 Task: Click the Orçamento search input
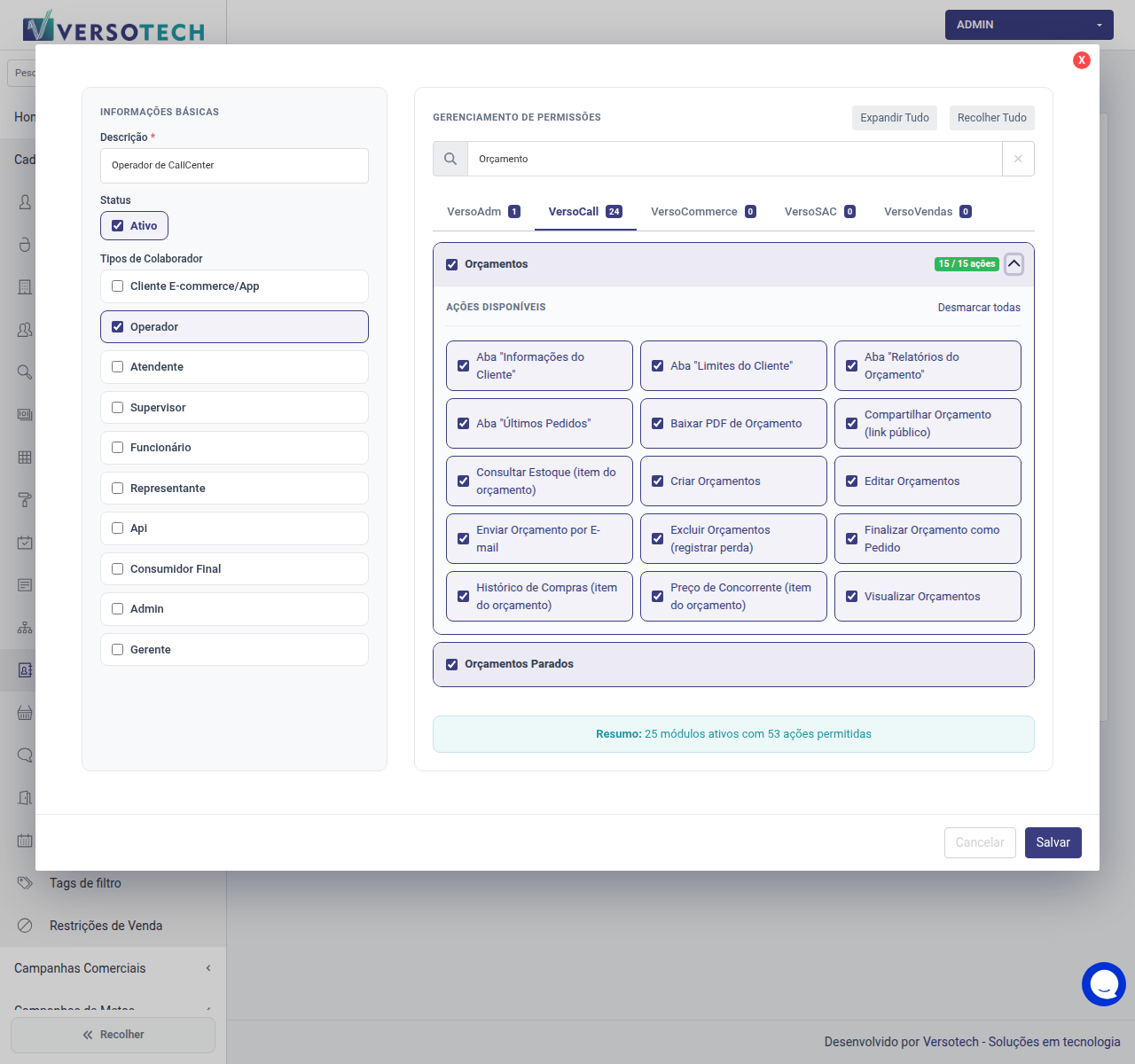pos(734,159)
